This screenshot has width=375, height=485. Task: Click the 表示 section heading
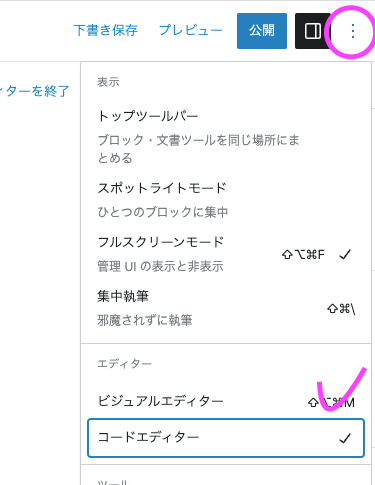pyautogui.click(x=108, y=82)
